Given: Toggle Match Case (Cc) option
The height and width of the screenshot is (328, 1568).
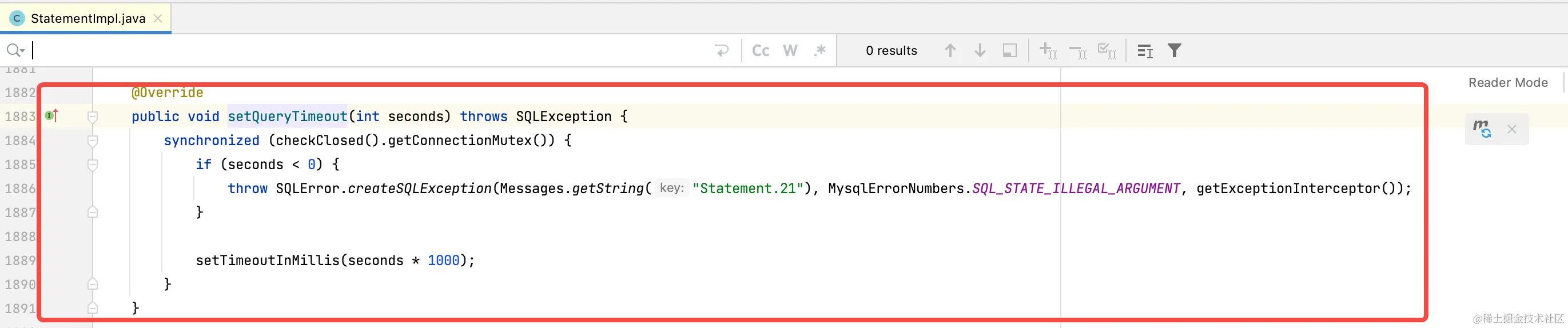Looking at the screenshot, I should pyautogui.click(x=760, y=50).
